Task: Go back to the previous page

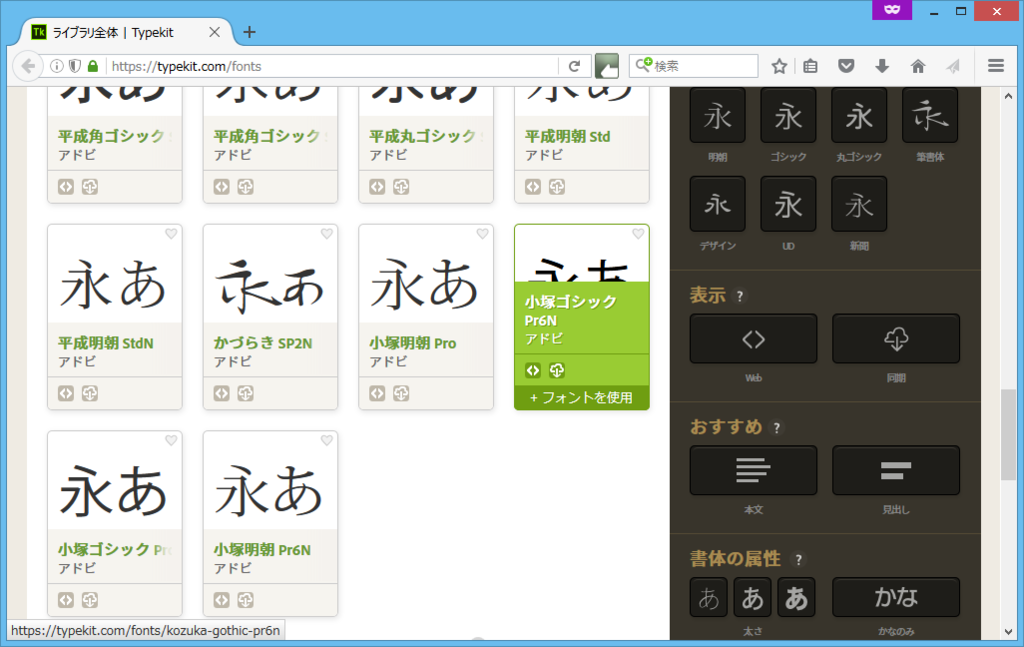Action: coord(28,66)
